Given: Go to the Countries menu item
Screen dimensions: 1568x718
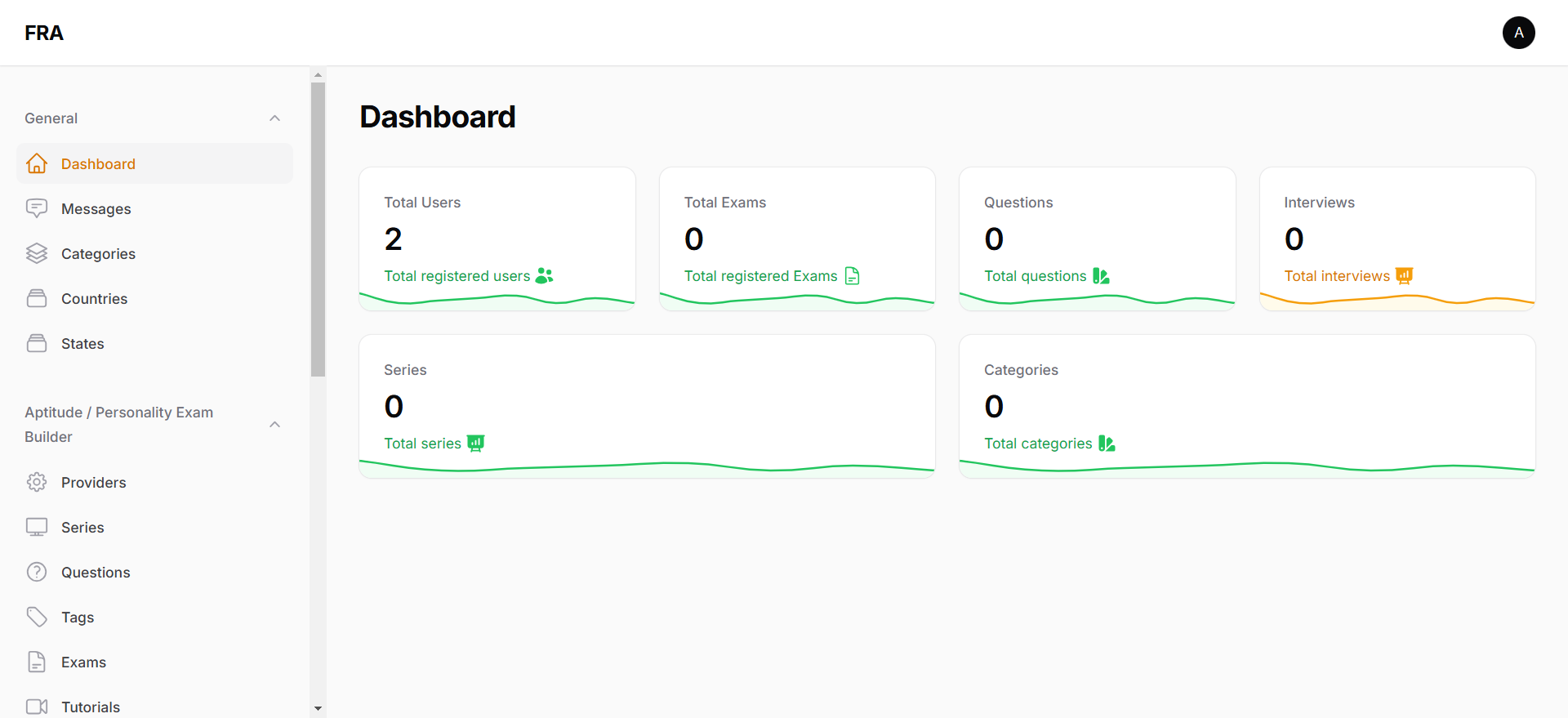Looking at the screenshot, I should coord(94,299).
